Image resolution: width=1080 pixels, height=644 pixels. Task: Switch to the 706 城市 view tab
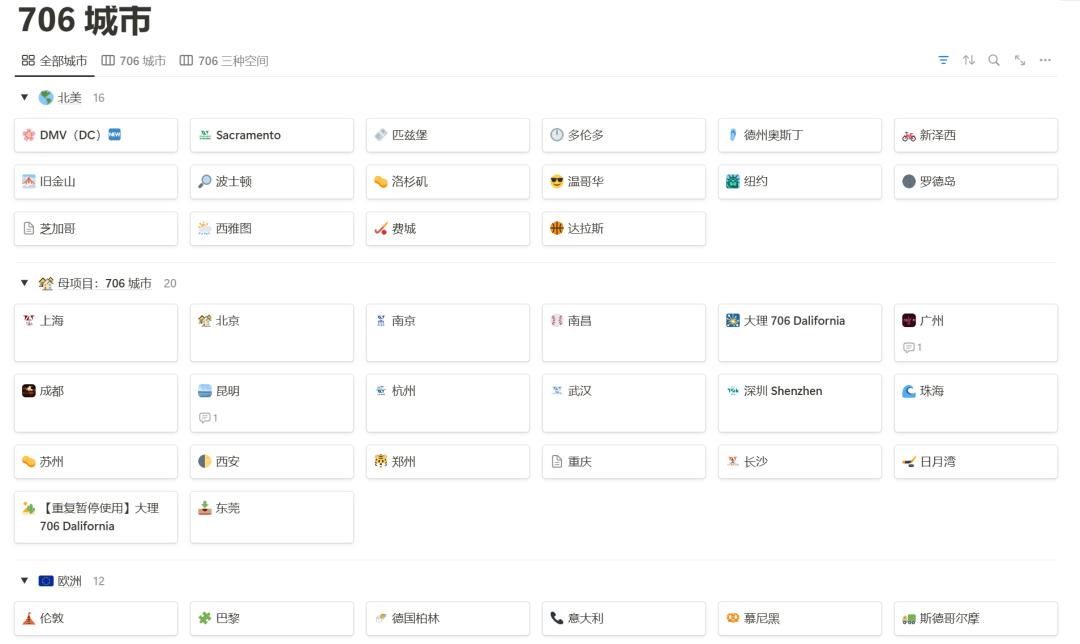pos(134,61)
